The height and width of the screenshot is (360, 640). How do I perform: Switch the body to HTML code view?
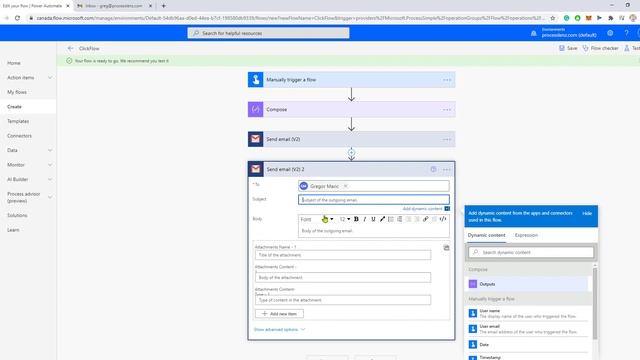[x=443, y=219]
